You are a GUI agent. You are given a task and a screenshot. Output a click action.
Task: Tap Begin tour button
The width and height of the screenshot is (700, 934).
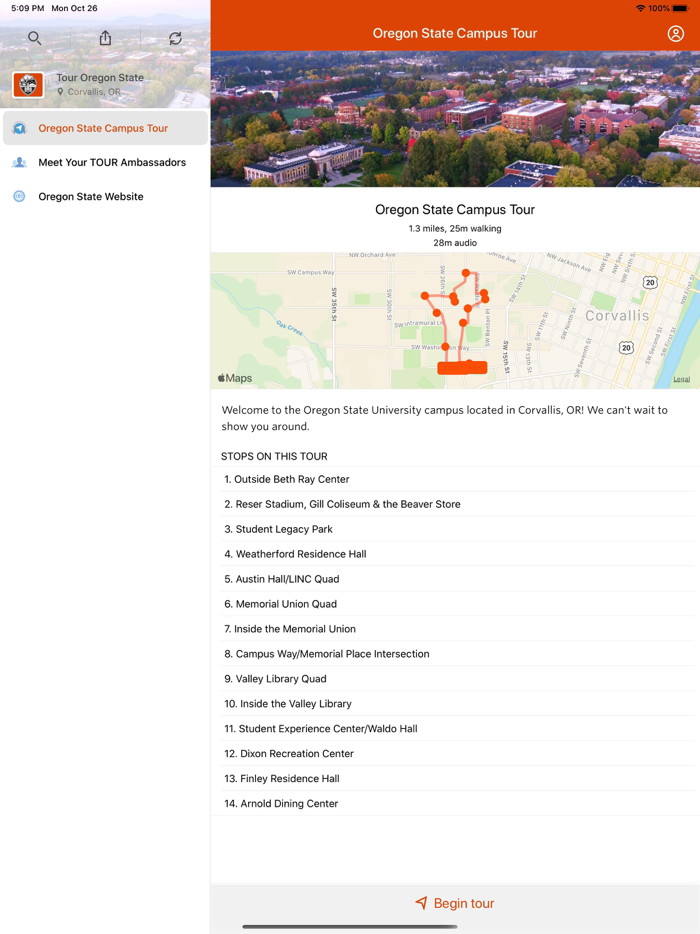coord(455,903)
